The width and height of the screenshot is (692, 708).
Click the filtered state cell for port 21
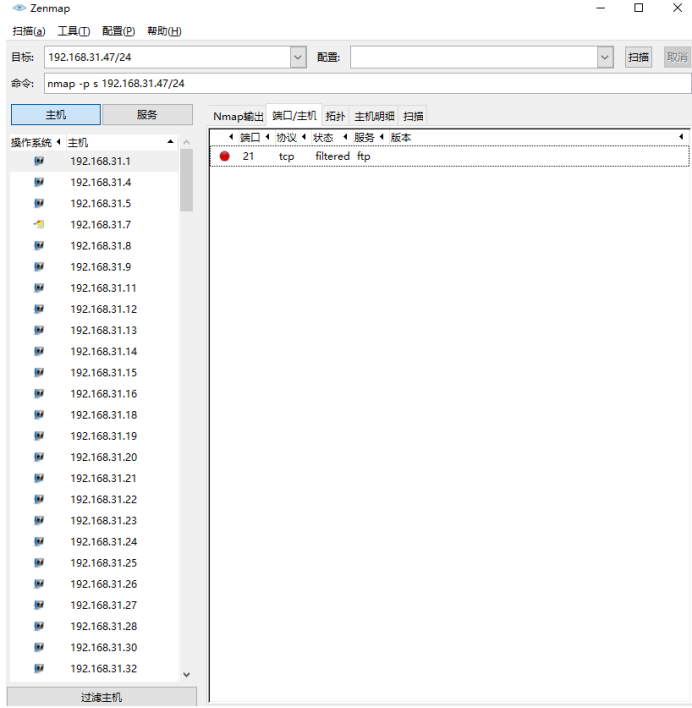point(333,156)
